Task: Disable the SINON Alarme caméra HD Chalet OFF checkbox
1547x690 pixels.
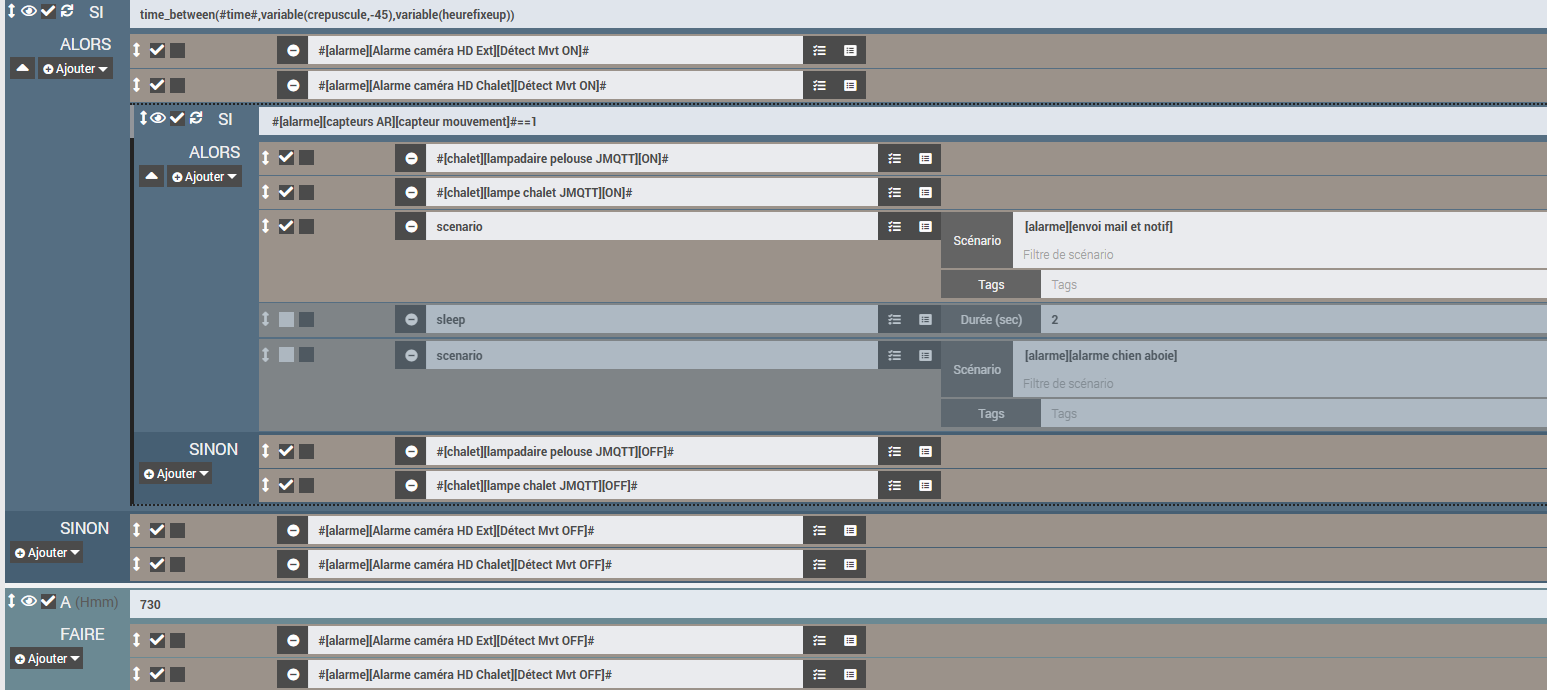Action: [x=157, y=564]
